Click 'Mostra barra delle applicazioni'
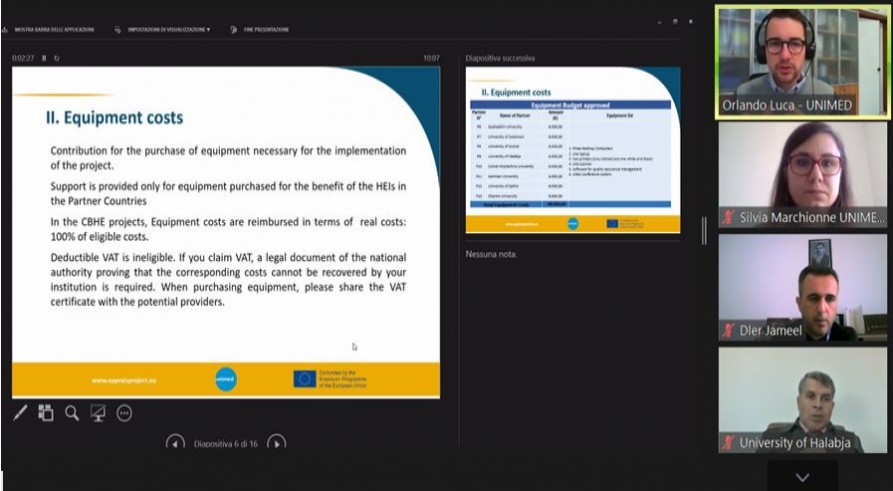The image size is (893, 491). (54, 30)
